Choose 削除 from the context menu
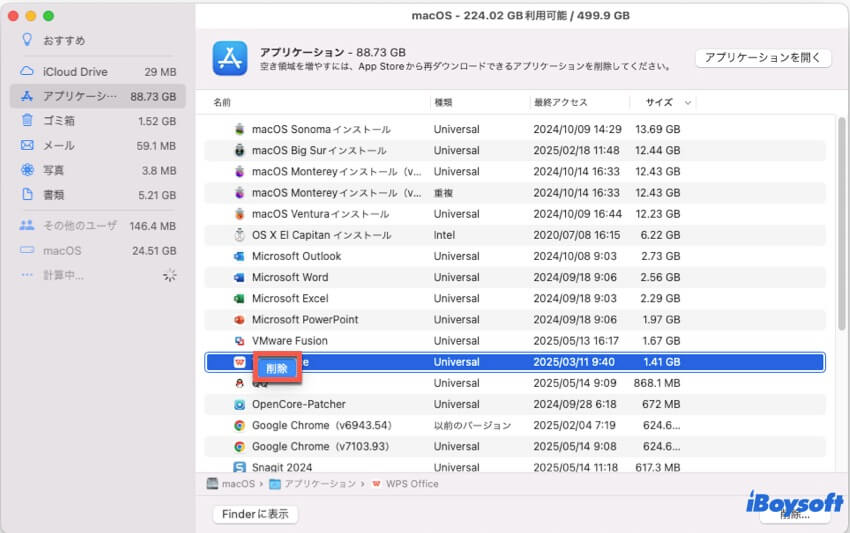850x533 pixels. tap(277, 369)
